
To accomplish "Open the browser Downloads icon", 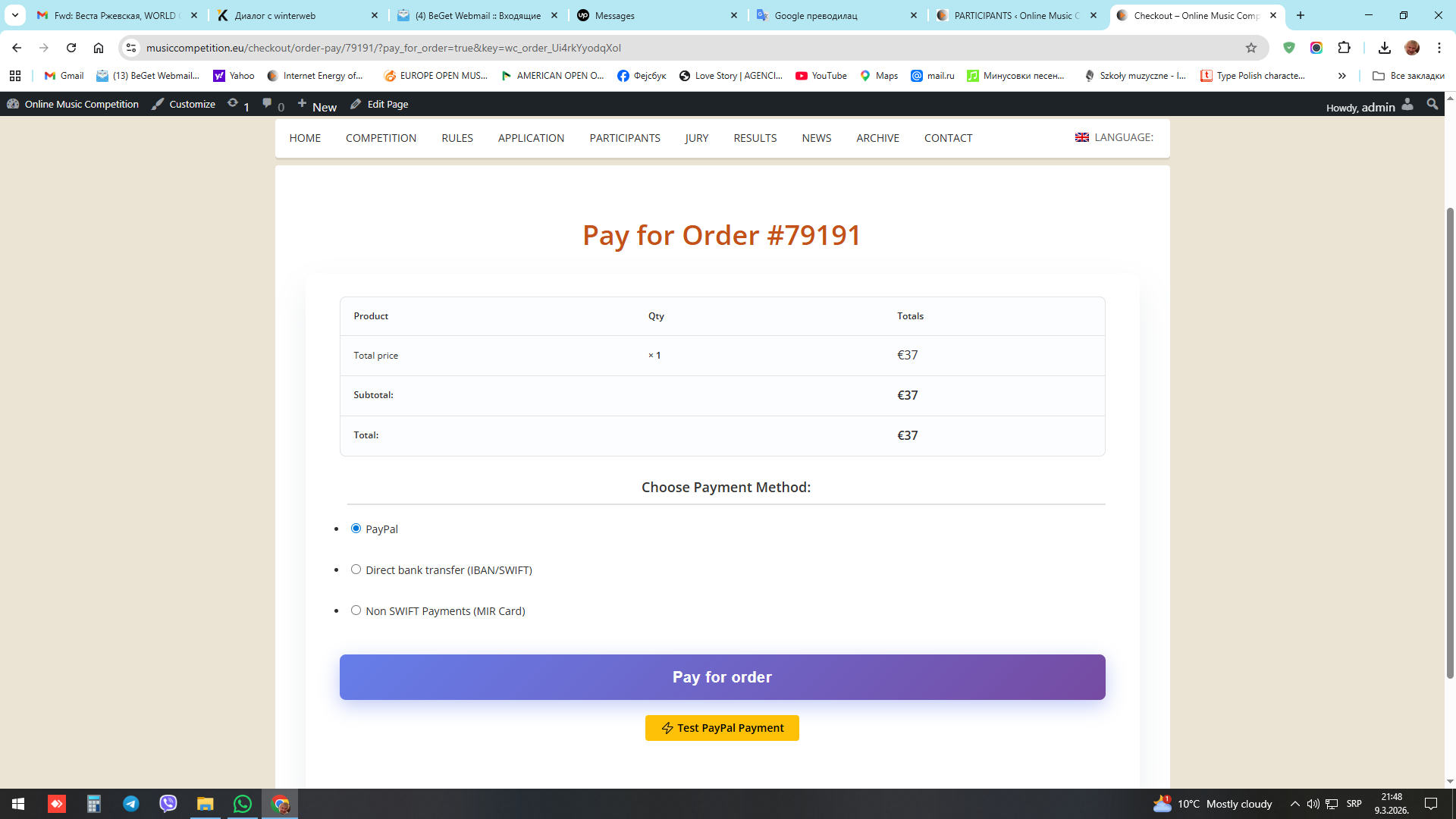I will (x=1384, y=48).
